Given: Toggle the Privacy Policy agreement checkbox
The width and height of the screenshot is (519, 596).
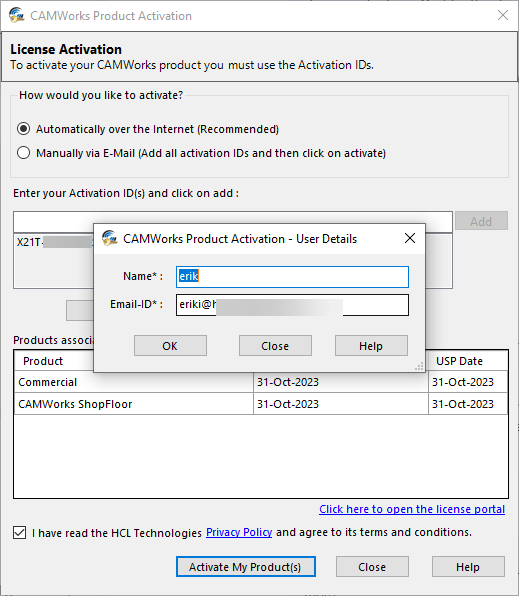Looking at the screenshot, I should point(19,532).
